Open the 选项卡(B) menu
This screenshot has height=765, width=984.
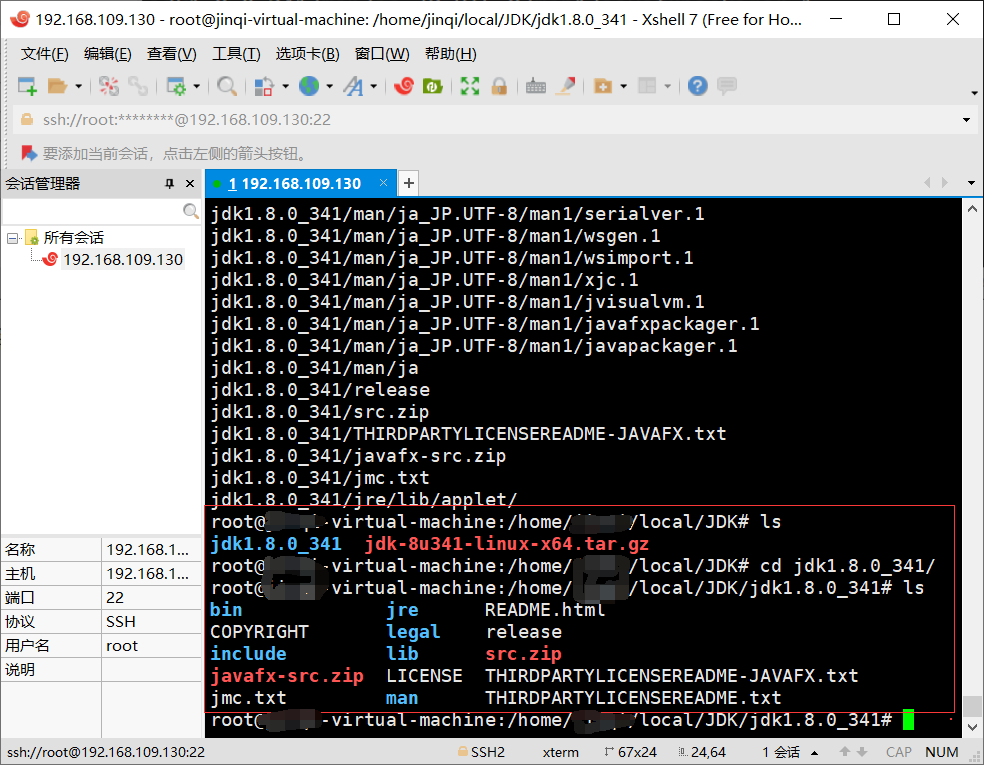click(x=308, y=54)
